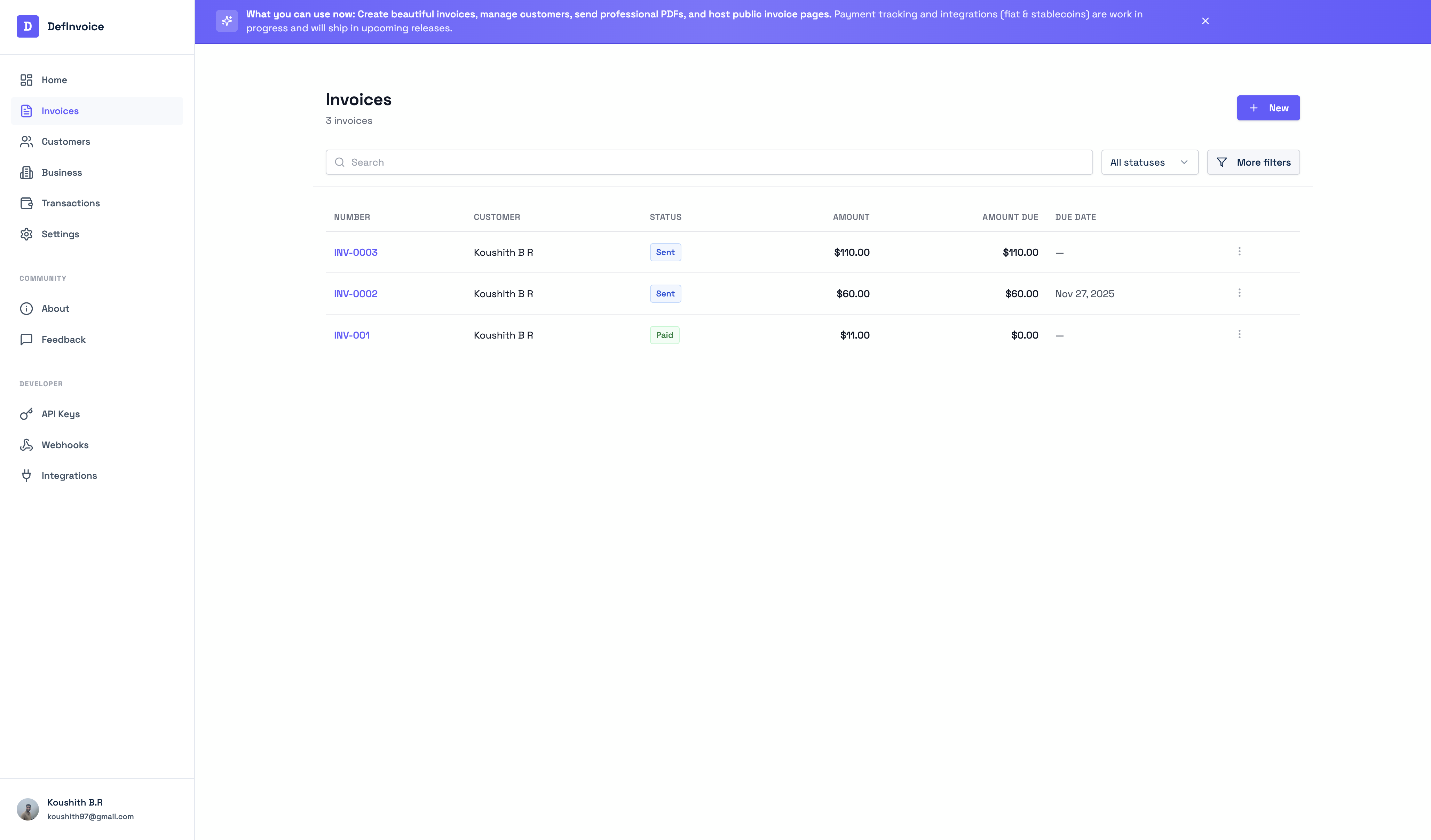Open the Webhooks page
Image resolution: width=1431 pixels, height=840 pixels.
pyautogui.click(x=65, y=445)
